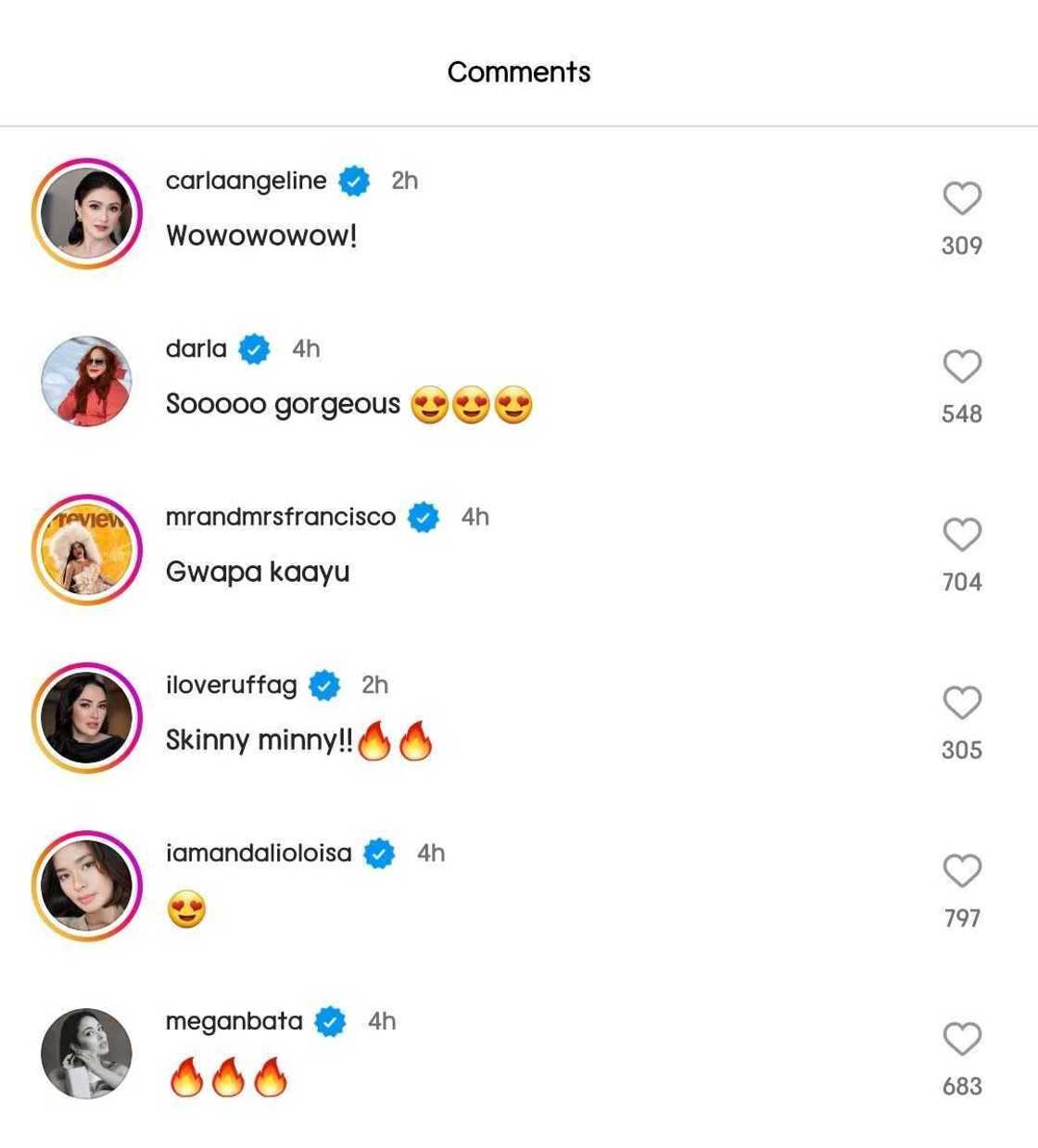Like iamandalioloisa's emoji comment

point(962,871)
